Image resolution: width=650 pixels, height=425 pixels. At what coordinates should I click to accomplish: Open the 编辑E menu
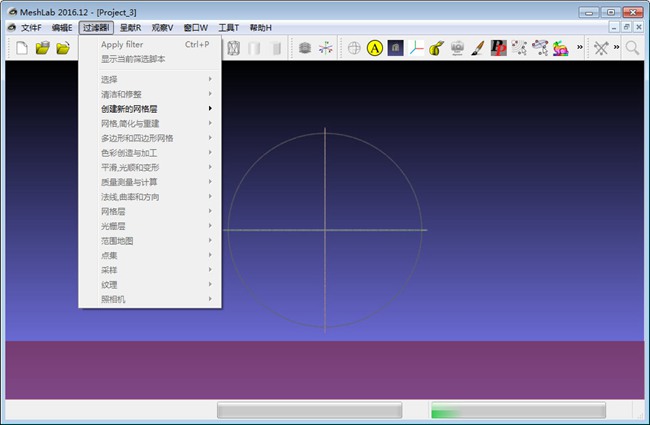coord(62,28)
